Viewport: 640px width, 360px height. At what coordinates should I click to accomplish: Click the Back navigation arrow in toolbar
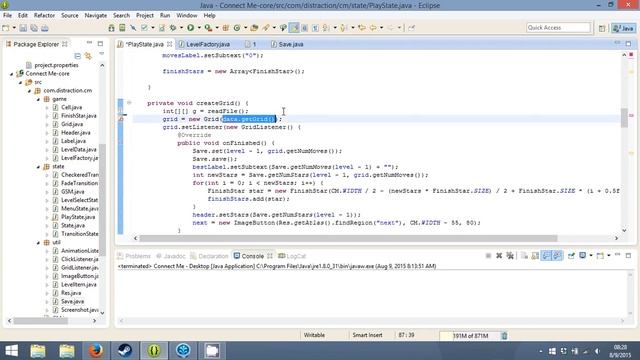click(x=373, y=28)
